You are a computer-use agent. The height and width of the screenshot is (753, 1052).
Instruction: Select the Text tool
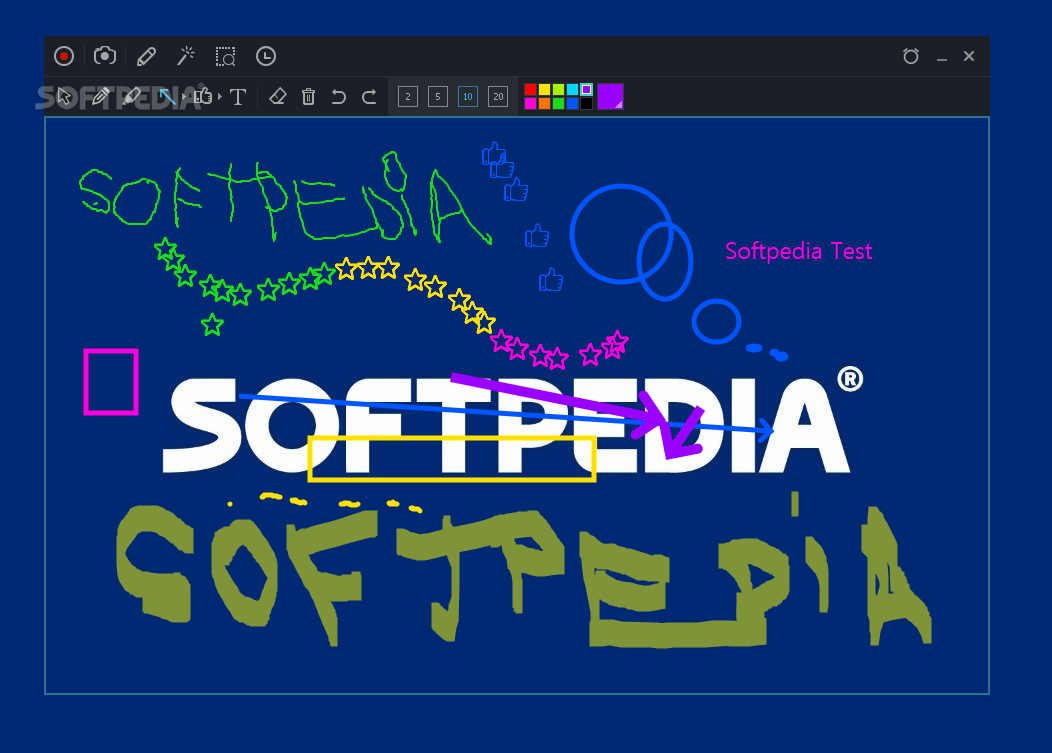(x=238, y=97)
